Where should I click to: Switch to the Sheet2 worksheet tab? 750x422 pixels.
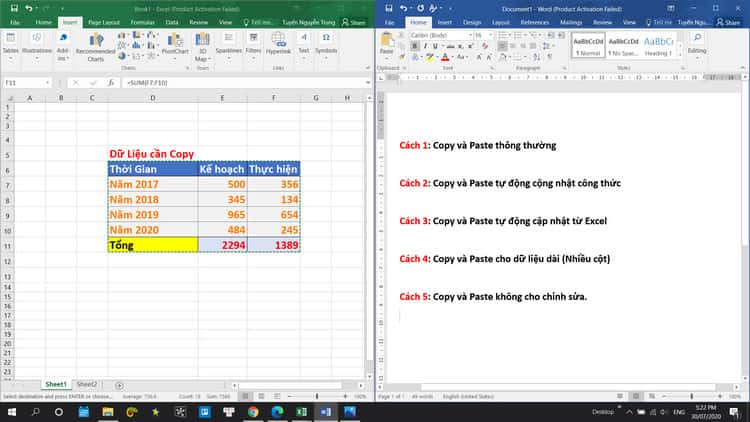point(87,384)
